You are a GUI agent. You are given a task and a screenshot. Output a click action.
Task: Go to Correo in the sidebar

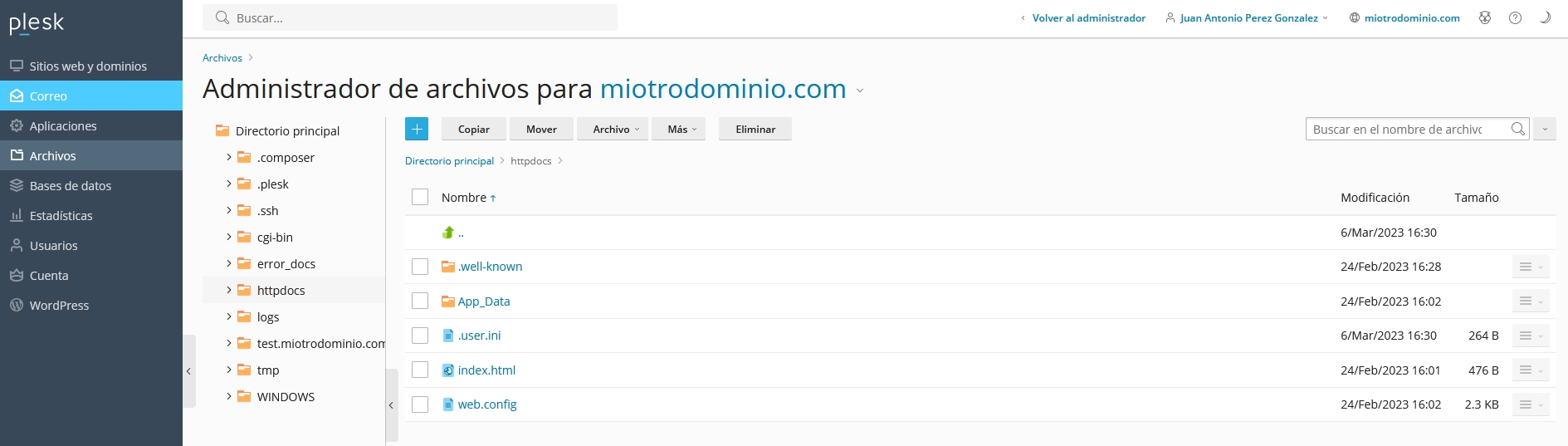tap(48, 96)
